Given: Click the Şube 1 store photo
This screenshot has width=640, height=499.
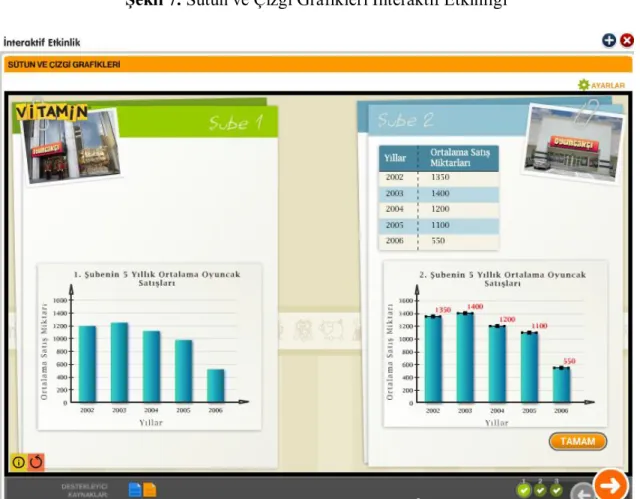Looking at the screenshot, I should (x=73, y=148).
